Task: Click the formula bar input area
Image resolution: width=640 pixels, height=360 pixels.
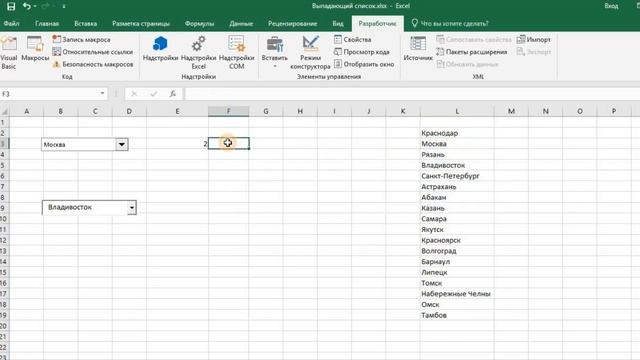Action: pyautogui.click(x=412, y=94)
